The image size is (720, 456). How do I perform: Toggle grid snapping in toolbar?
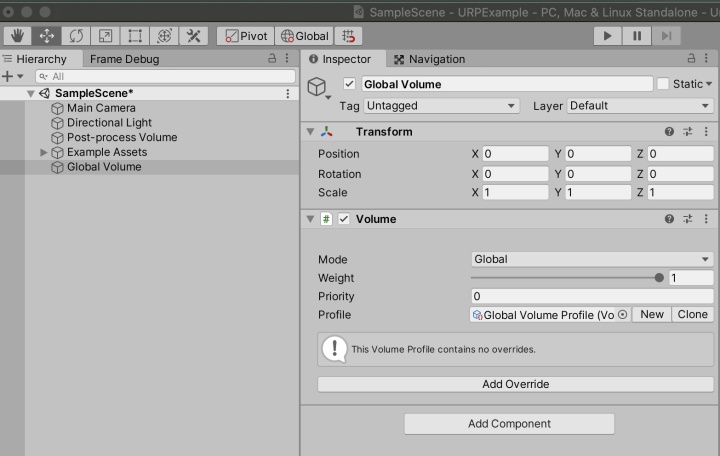(x=349, y=36)
